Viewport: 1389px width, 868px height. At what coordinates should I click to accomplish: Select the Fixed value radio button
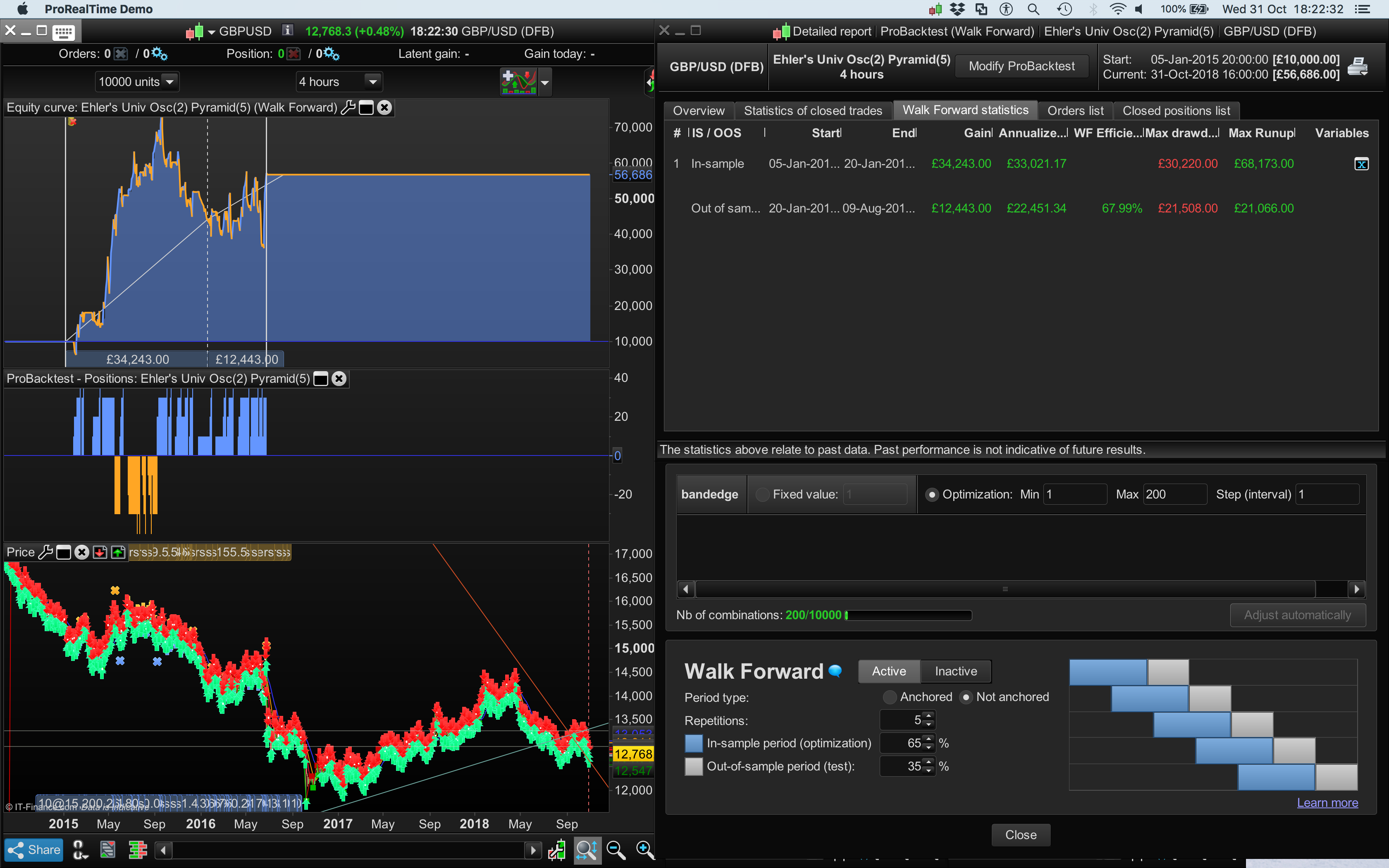pyautogui.click(x=762, y=494)
